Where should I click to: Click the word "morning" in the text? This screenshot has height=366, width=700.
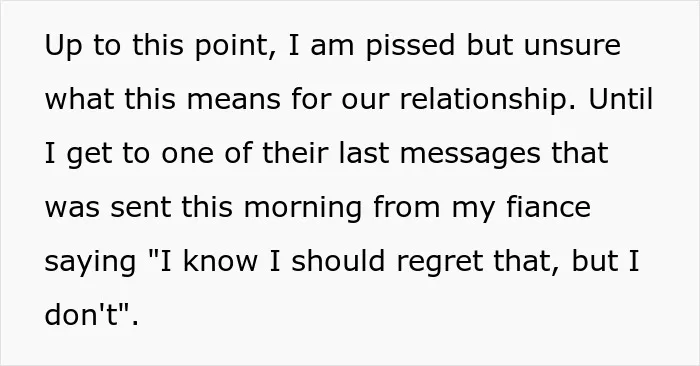pos(303,208)
